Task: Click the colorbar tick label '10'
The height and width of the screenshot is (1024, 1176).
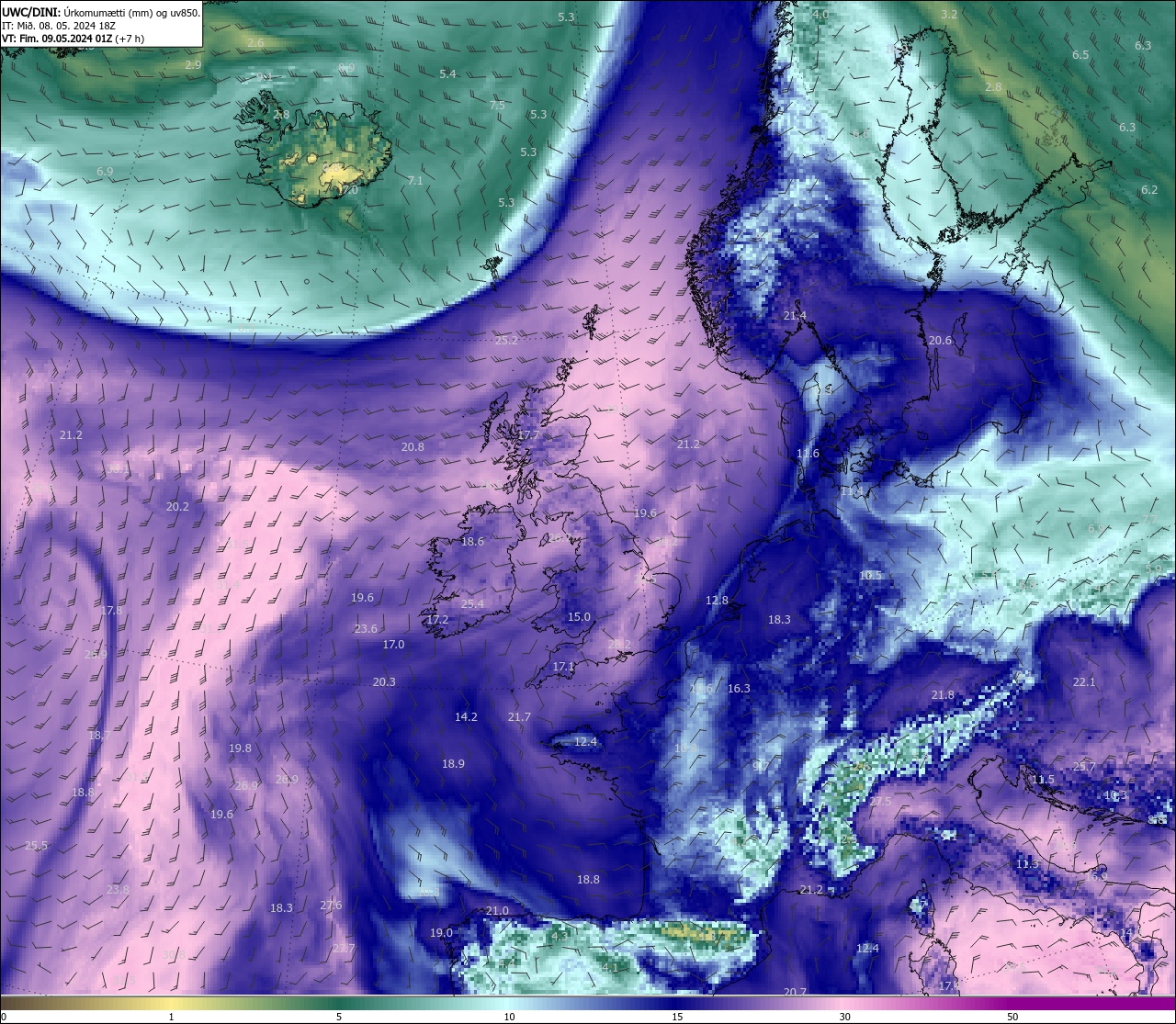Action: tap(508, 1017)
